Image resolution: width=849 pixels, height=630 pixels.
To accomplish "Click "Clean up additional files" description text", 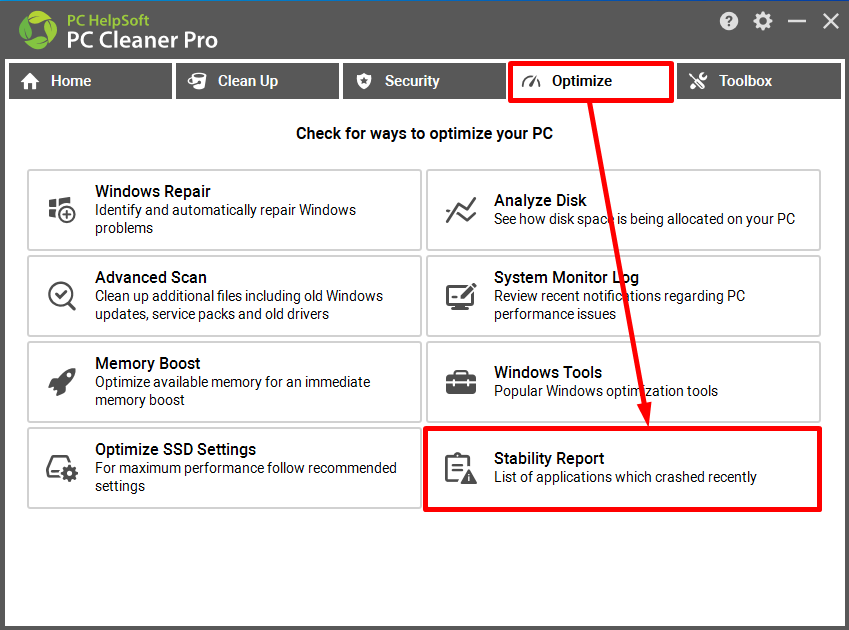I will click(x=239, y=305).
